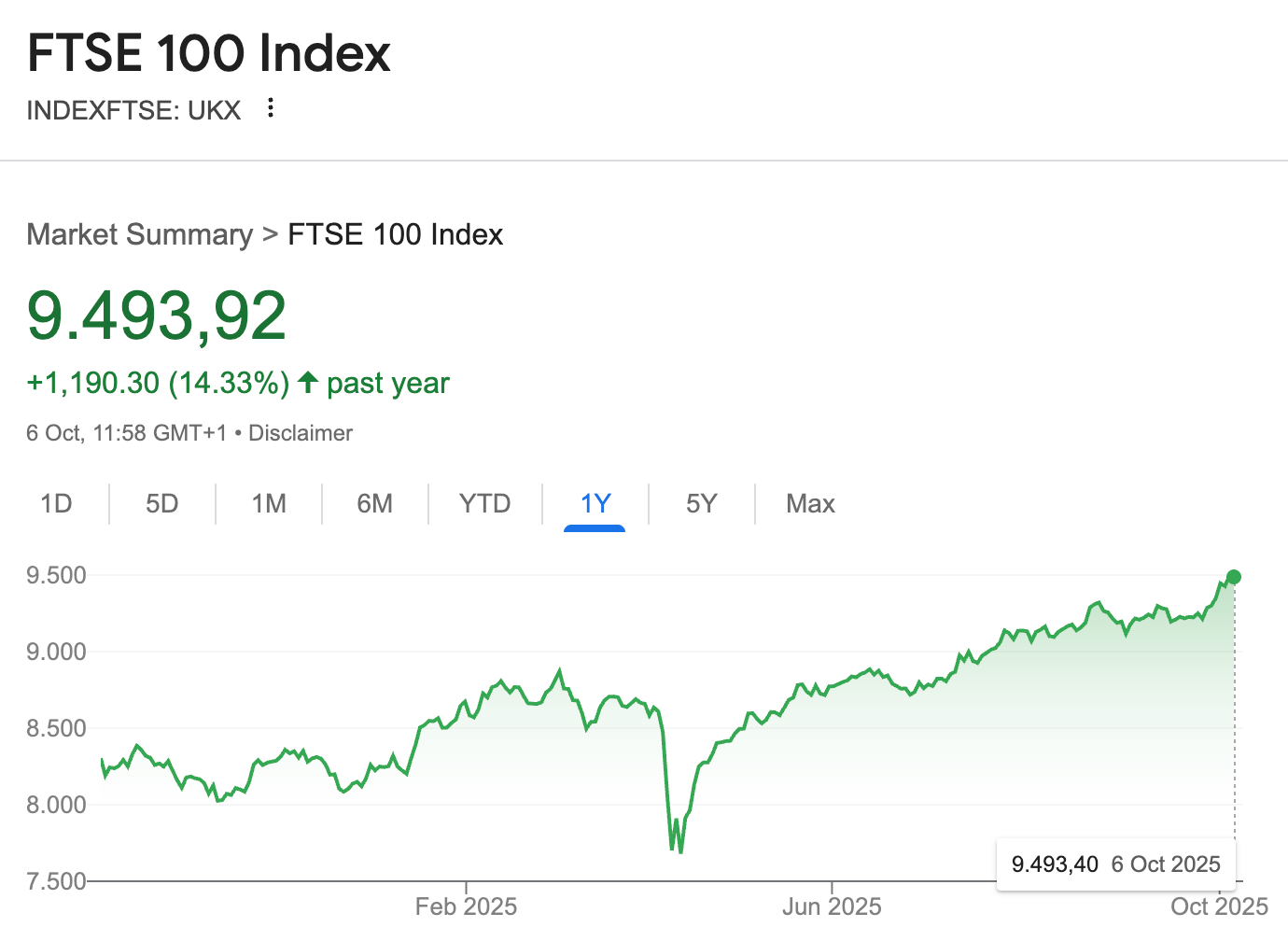Click the Feb 2025 axis marker
Screen dimensions: 1288x941
click(466, 906)
